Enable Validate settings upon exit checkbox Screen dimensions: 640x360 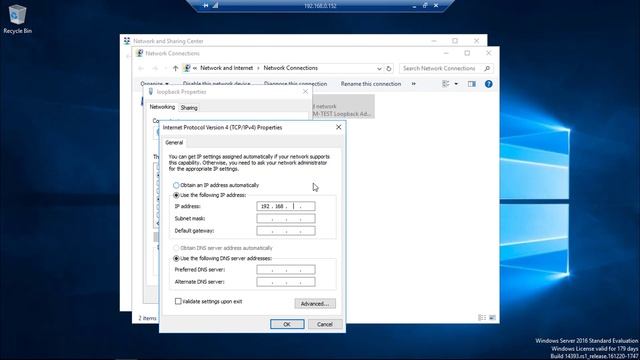(x=178, y=301)
